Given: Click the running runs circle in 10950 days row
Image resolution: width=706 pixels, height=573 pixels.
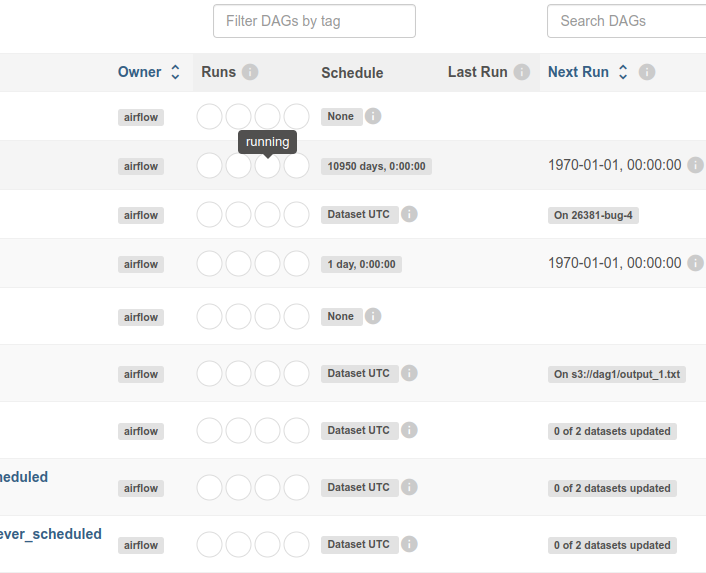Looking at the screenshot, I should tap(267, 166).
